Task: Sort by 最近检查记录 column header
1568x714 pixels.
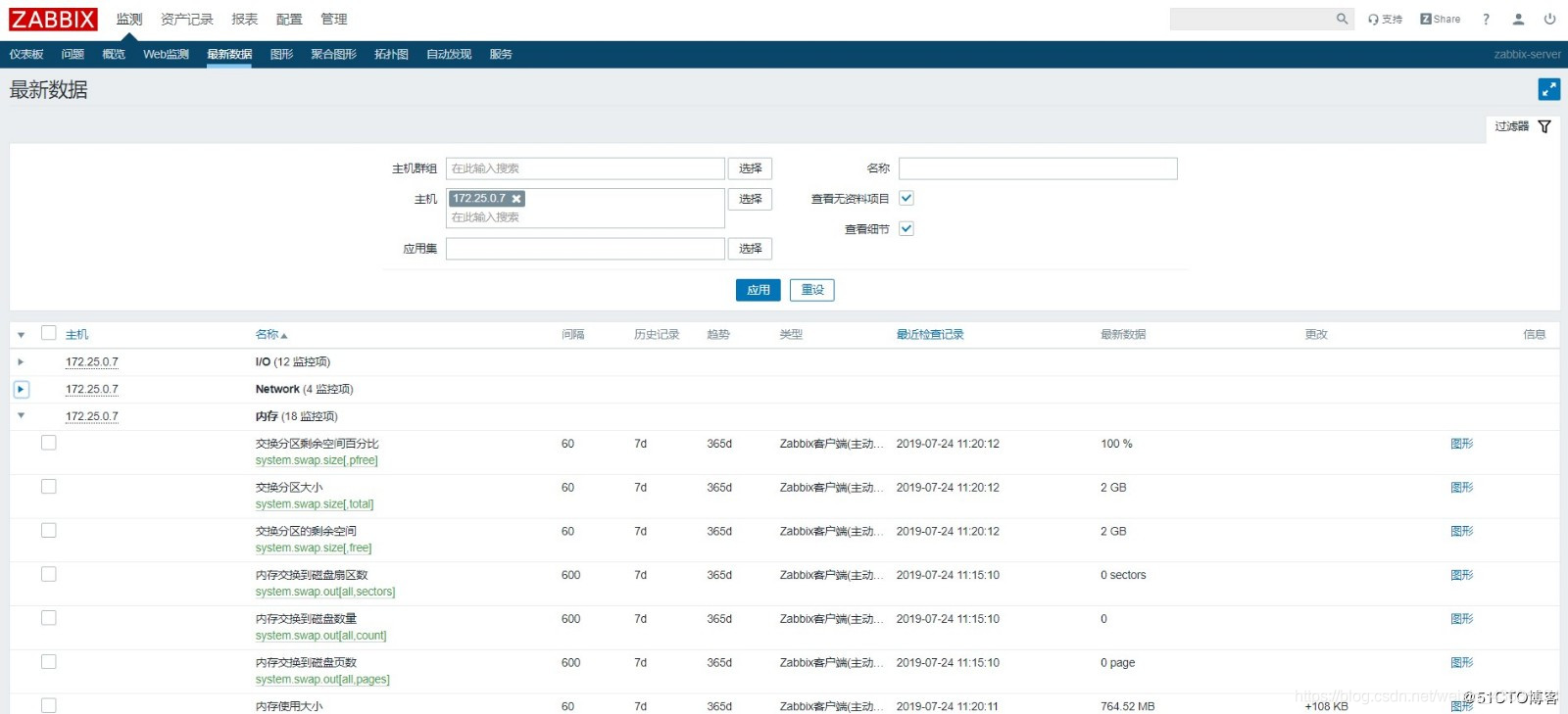Action: [930, 335]
